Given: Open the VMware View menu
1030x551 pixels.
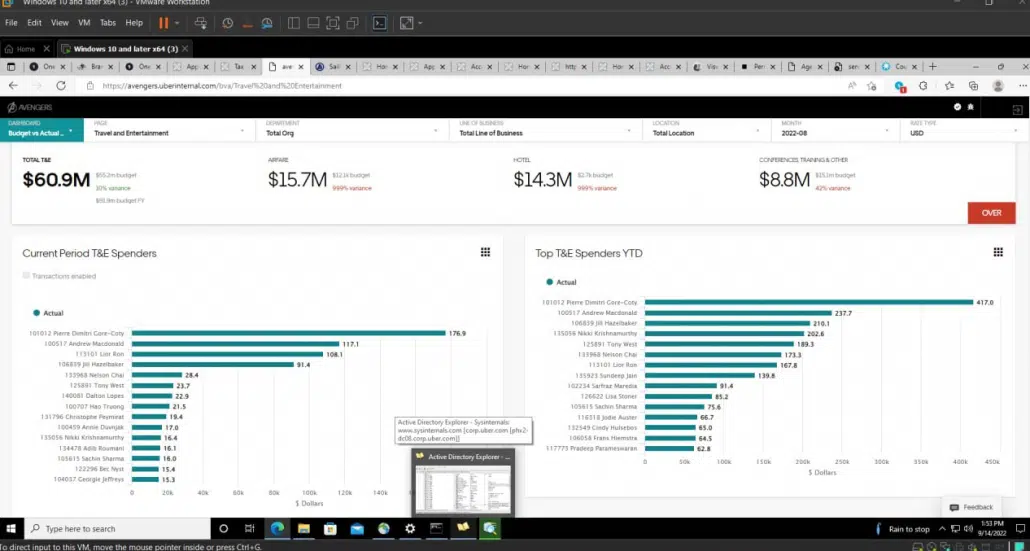Looking at the screenshot, I should [x=60, y=23].
